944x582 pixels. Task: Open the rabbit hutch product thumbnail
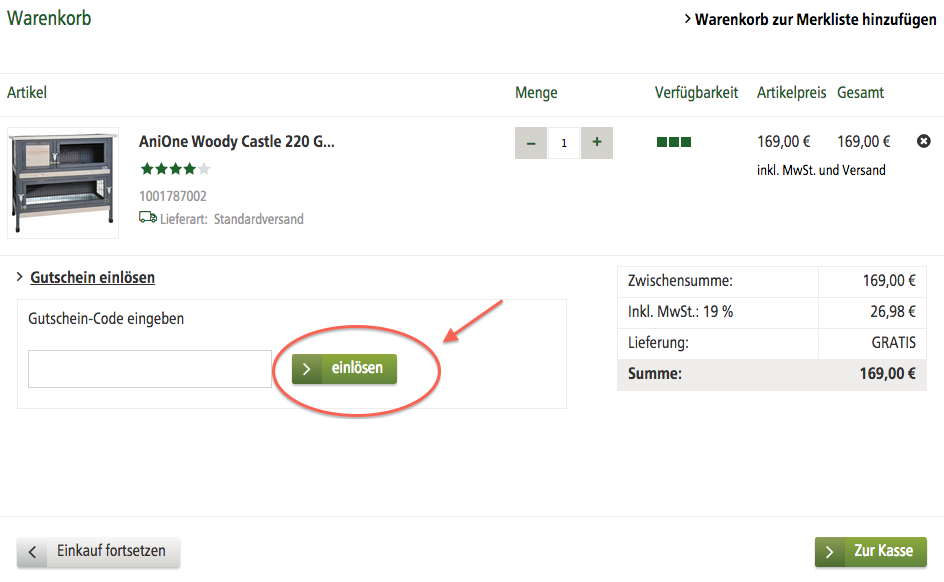point(62,183)
